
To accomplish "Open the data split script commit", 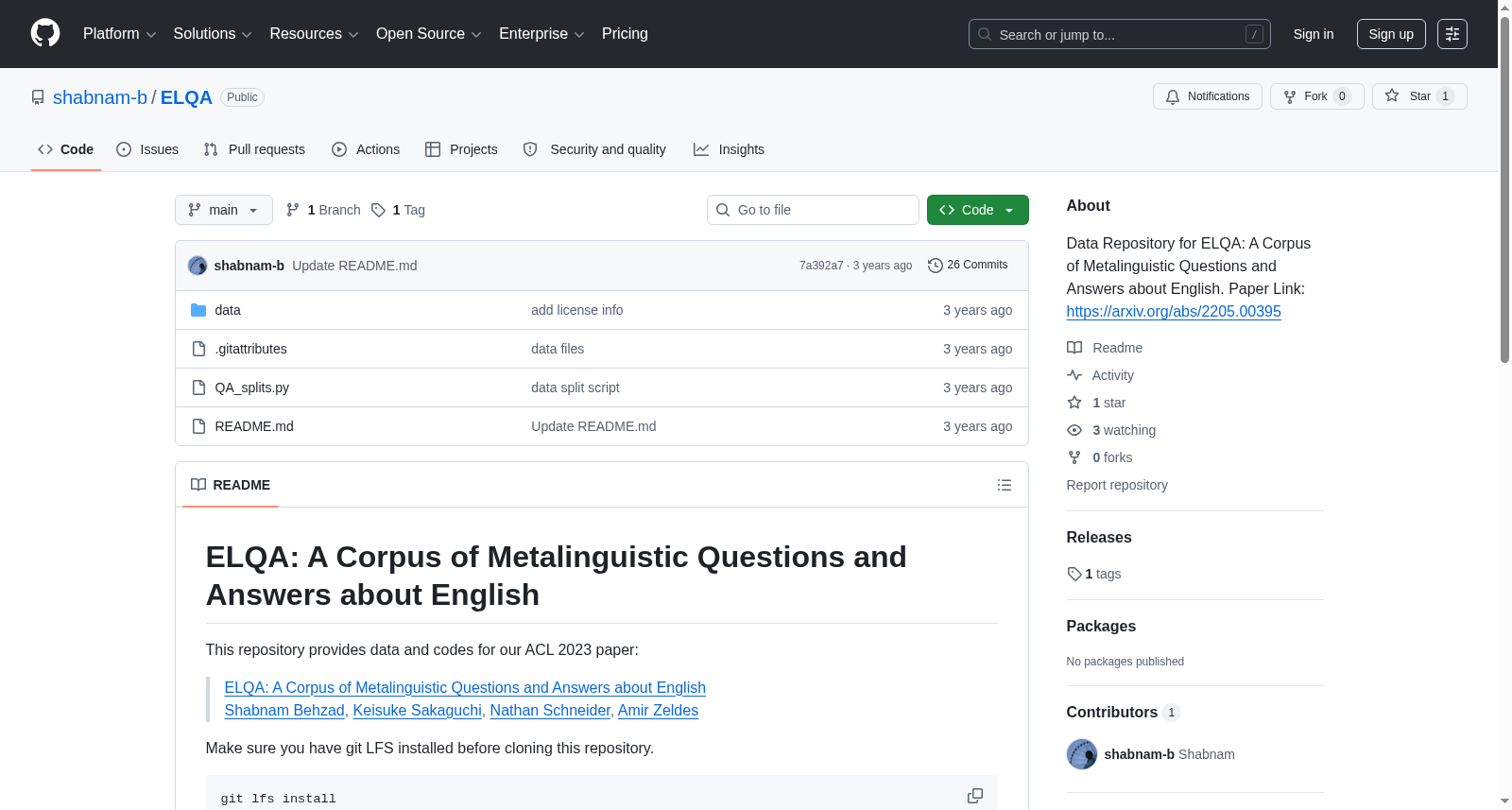I will (x=576, y=388).
